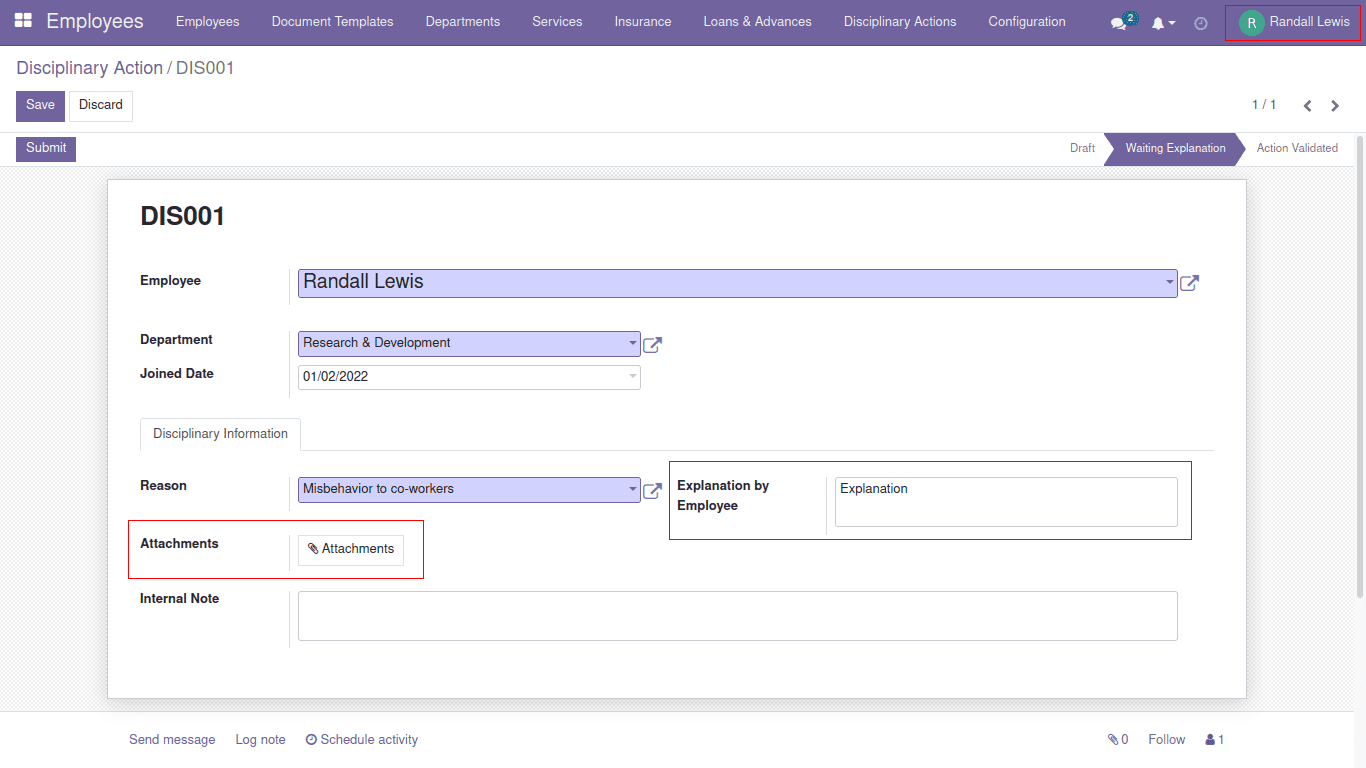Click the Log note link

click(260, 739)
